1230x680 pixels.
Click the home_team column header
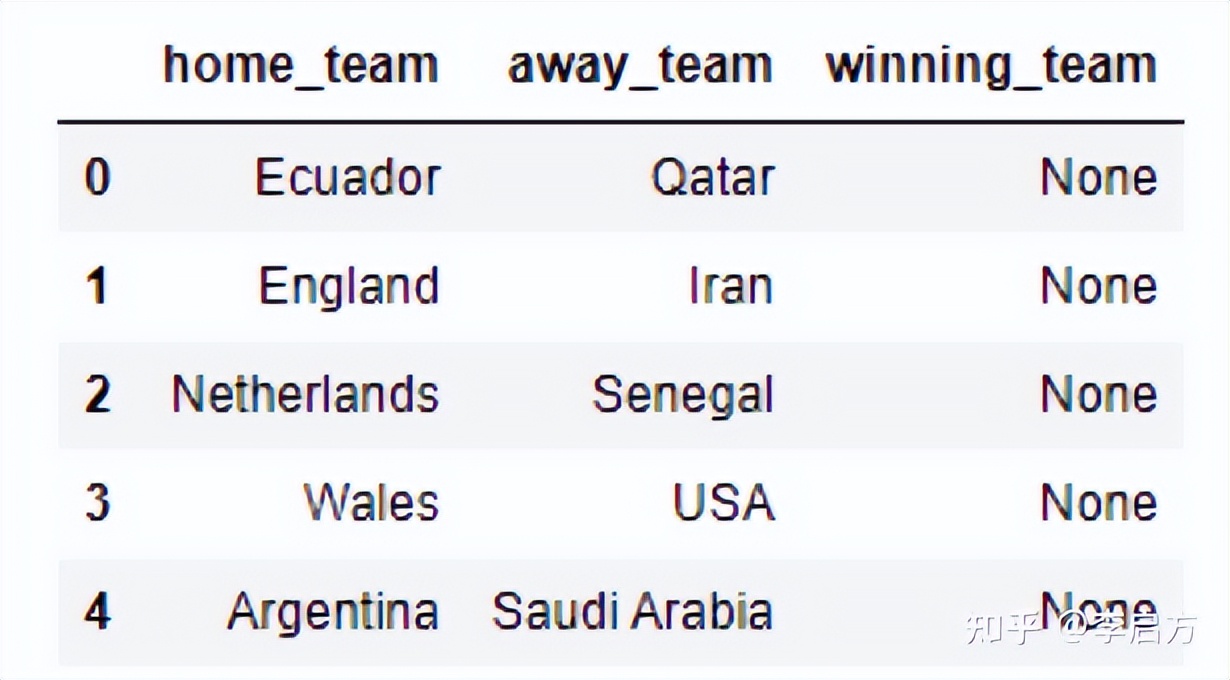pyautogui.click(x=300, y=66)
